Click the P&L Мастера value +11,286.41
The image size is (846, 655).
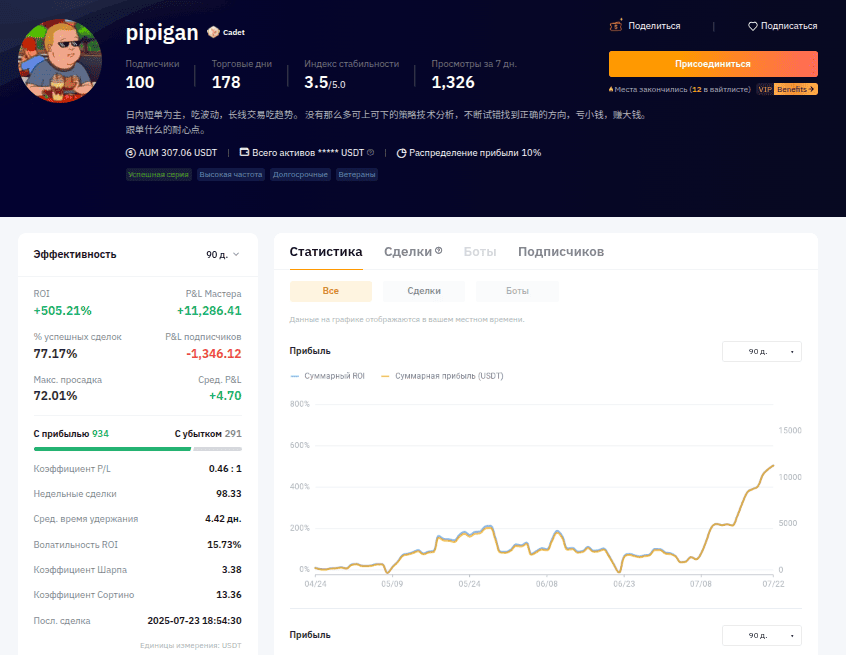(x=209, y=311)
